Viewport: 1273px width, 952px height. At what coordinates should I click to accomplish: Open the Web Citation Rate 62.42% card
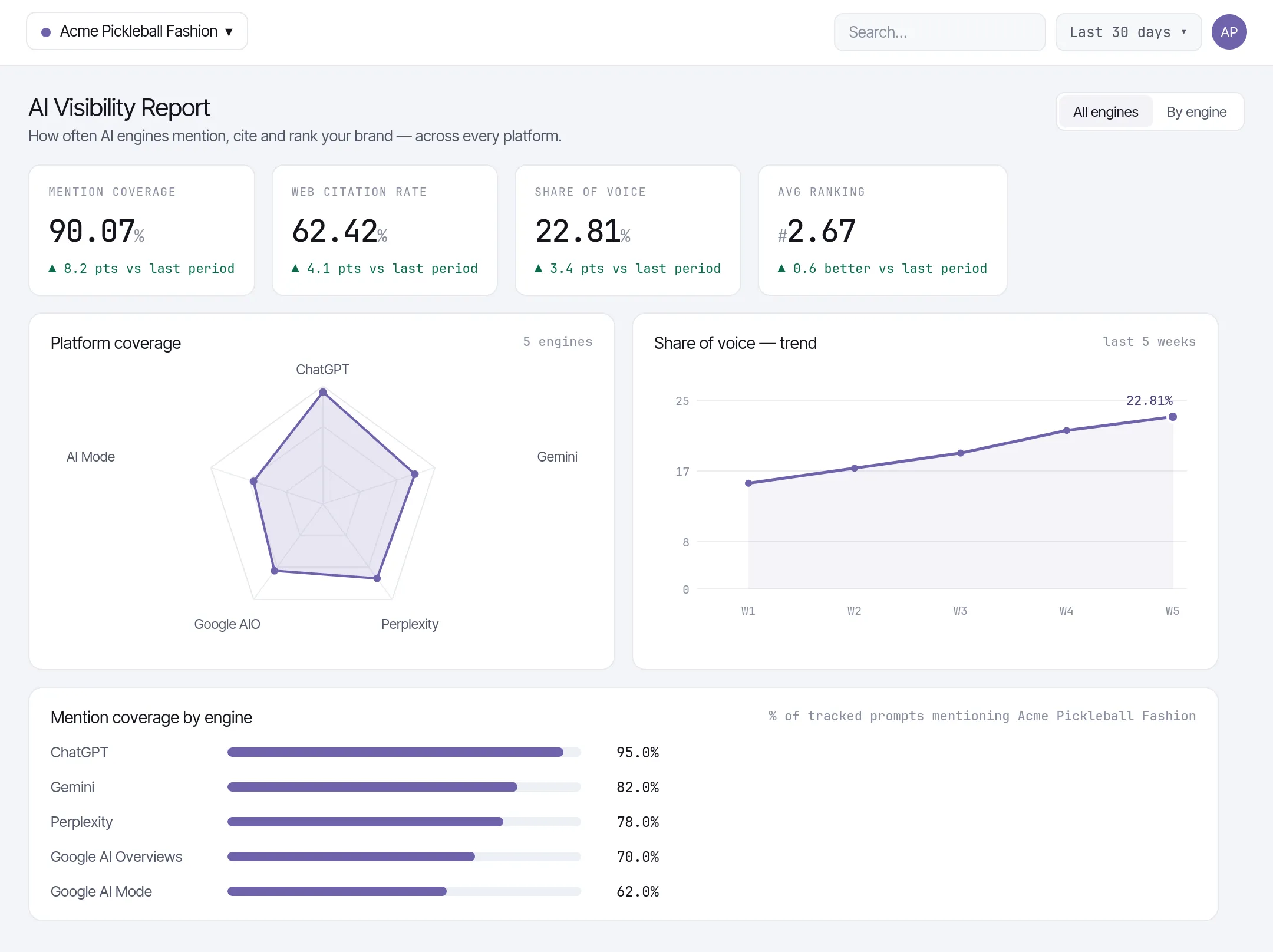[384, 230]
